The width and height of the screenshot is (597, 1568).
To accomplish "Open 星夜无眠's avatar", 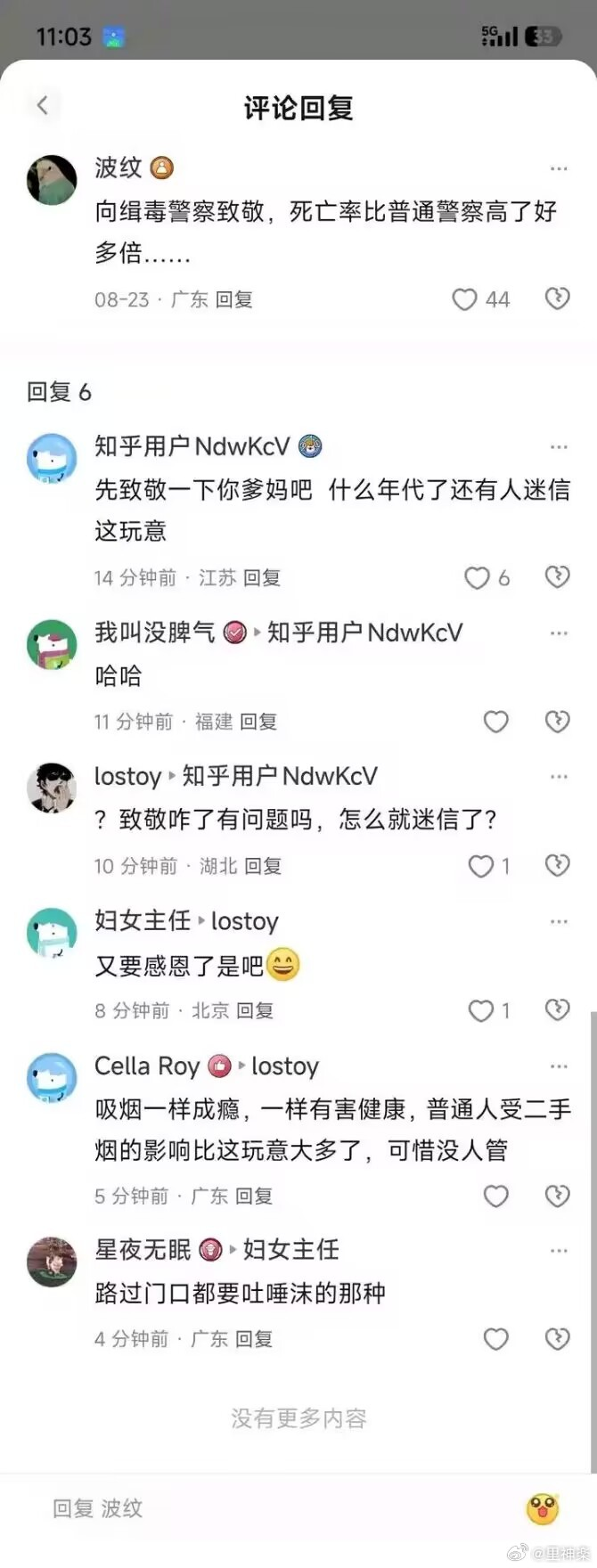I will tap(52, 1262).
